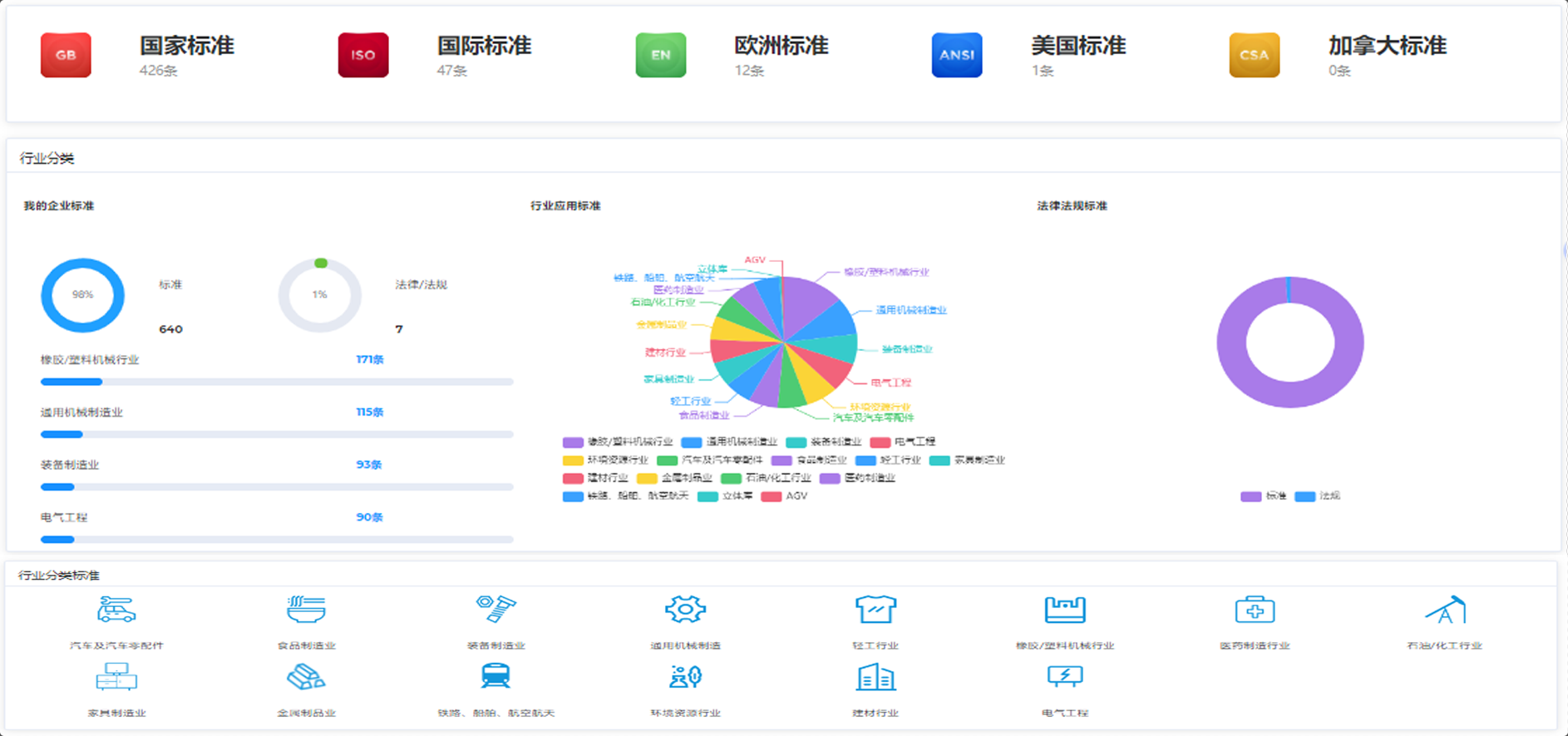Screen dimensions: 1568x736
Task: Toggle 橡胶/塑料机械行业 in the pie chart legend
Action: point(619,442)
